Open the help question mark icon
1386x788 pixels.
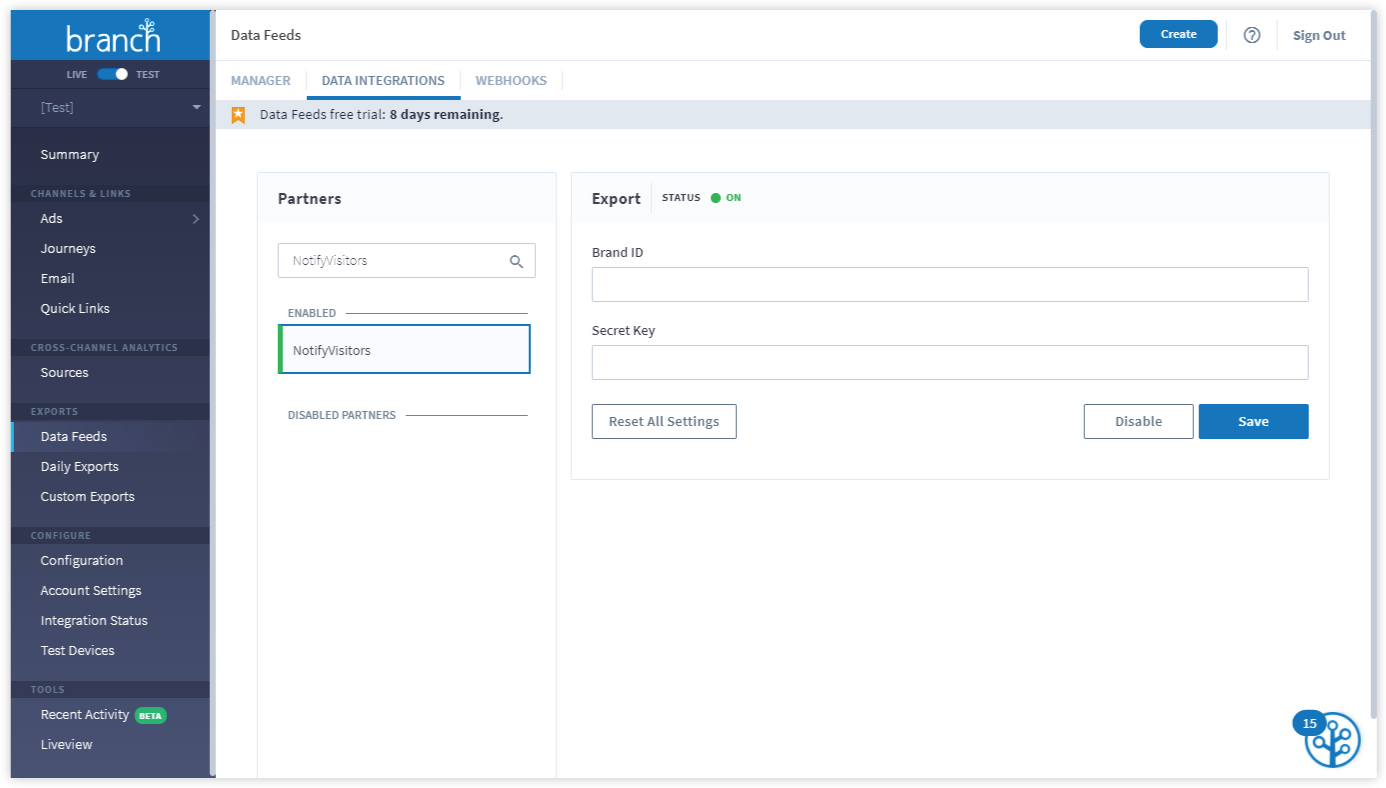1252,35
